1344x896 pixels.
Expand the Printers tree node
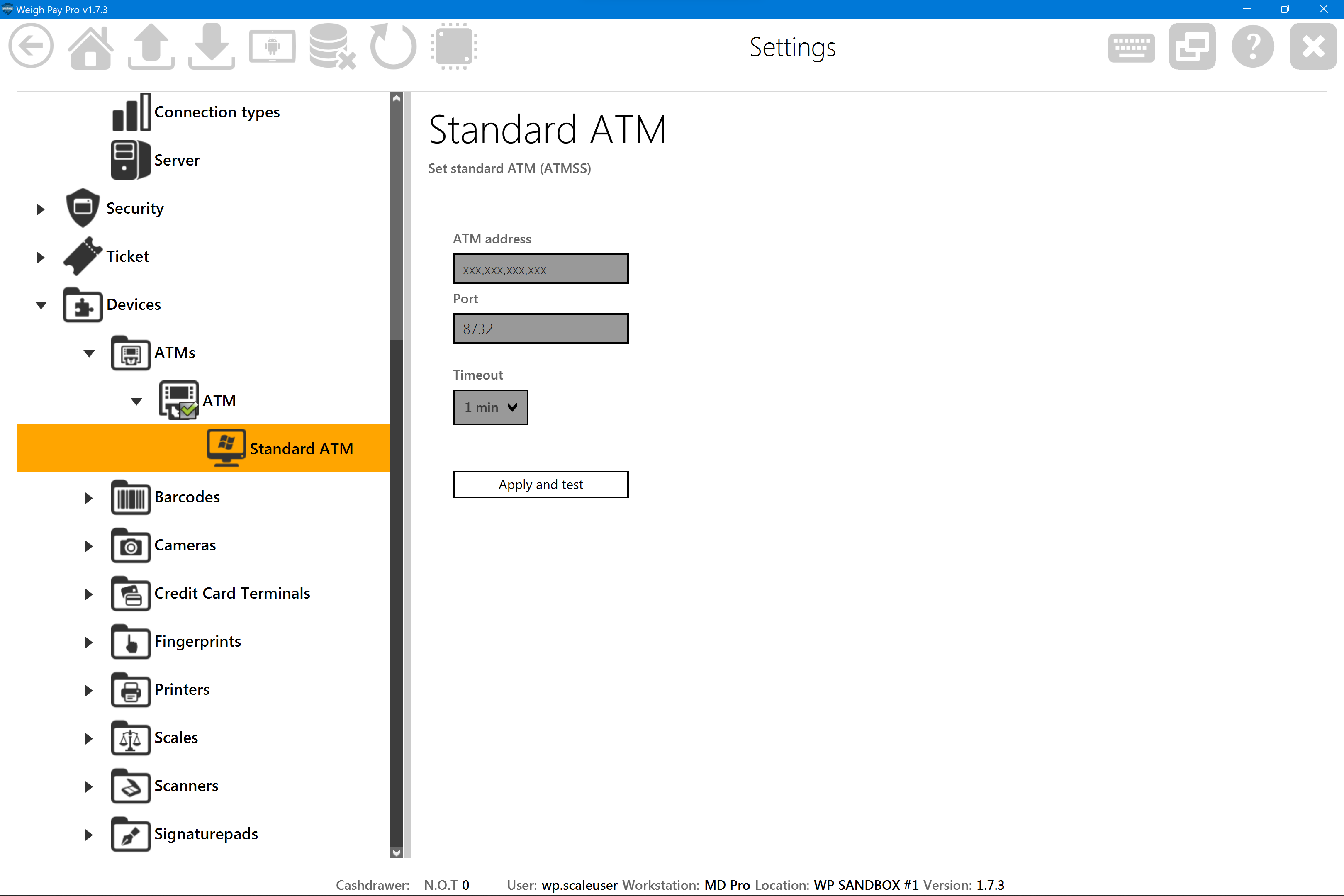[x=89, y=690]
